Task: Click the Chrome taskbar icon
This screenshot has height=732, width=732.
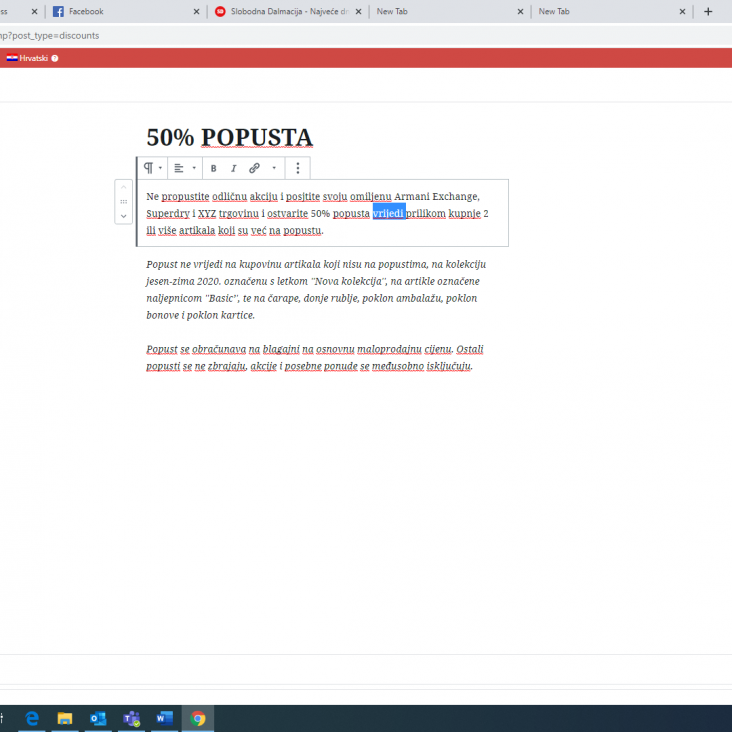Action: pyautogui.click(x=197, y=718)
